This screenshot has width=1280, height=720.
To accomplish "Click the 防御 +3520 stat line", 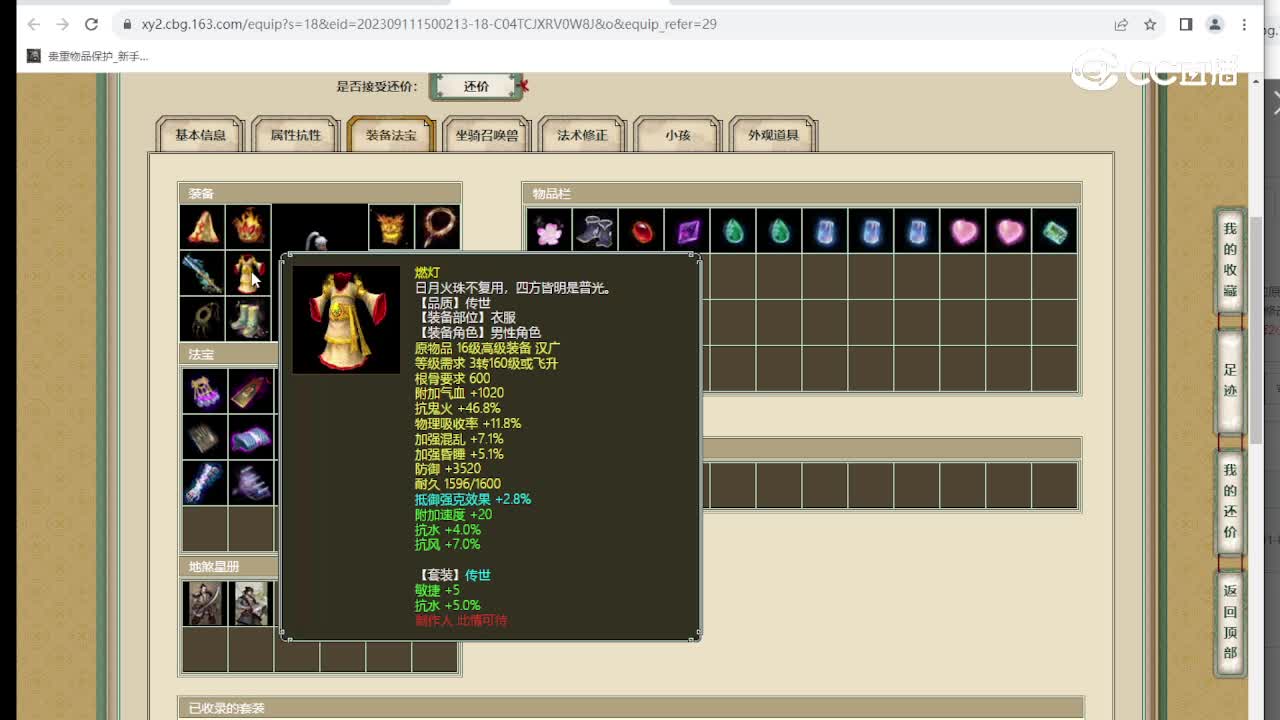I will pyautogui.click(x=448, y=468).
